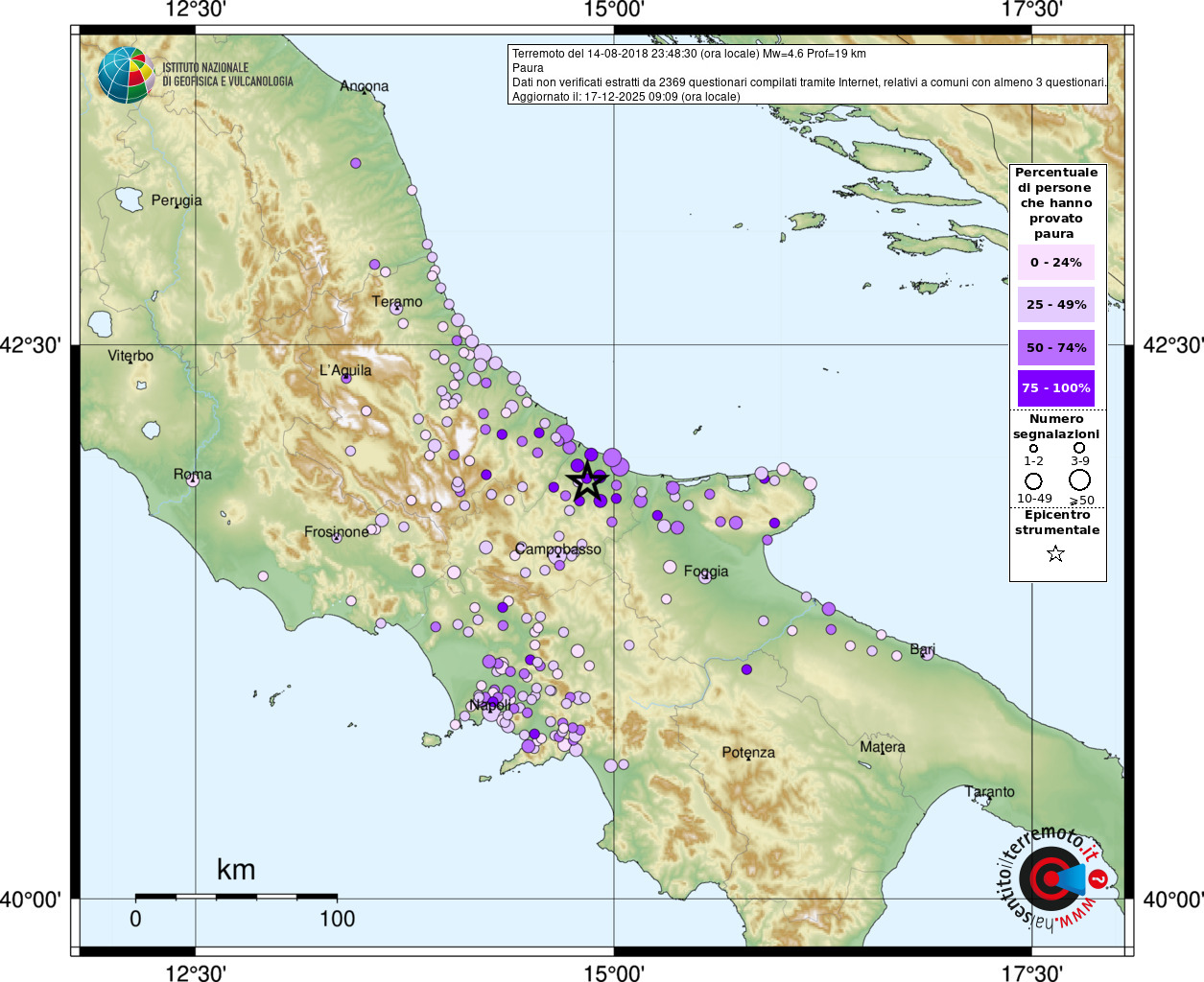Click the Roma city label
The height and width of the screenshot is (982, 1204).
point(193,474)
